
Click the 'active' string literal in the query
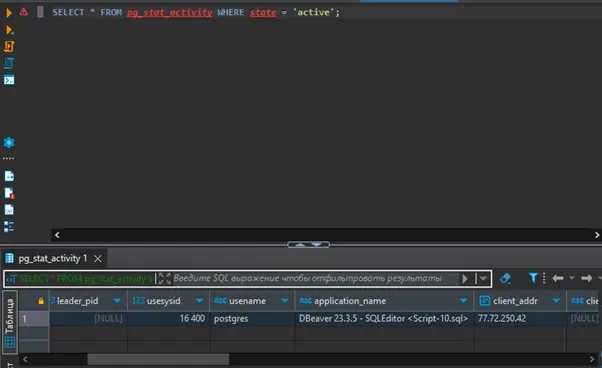(314, 12)
